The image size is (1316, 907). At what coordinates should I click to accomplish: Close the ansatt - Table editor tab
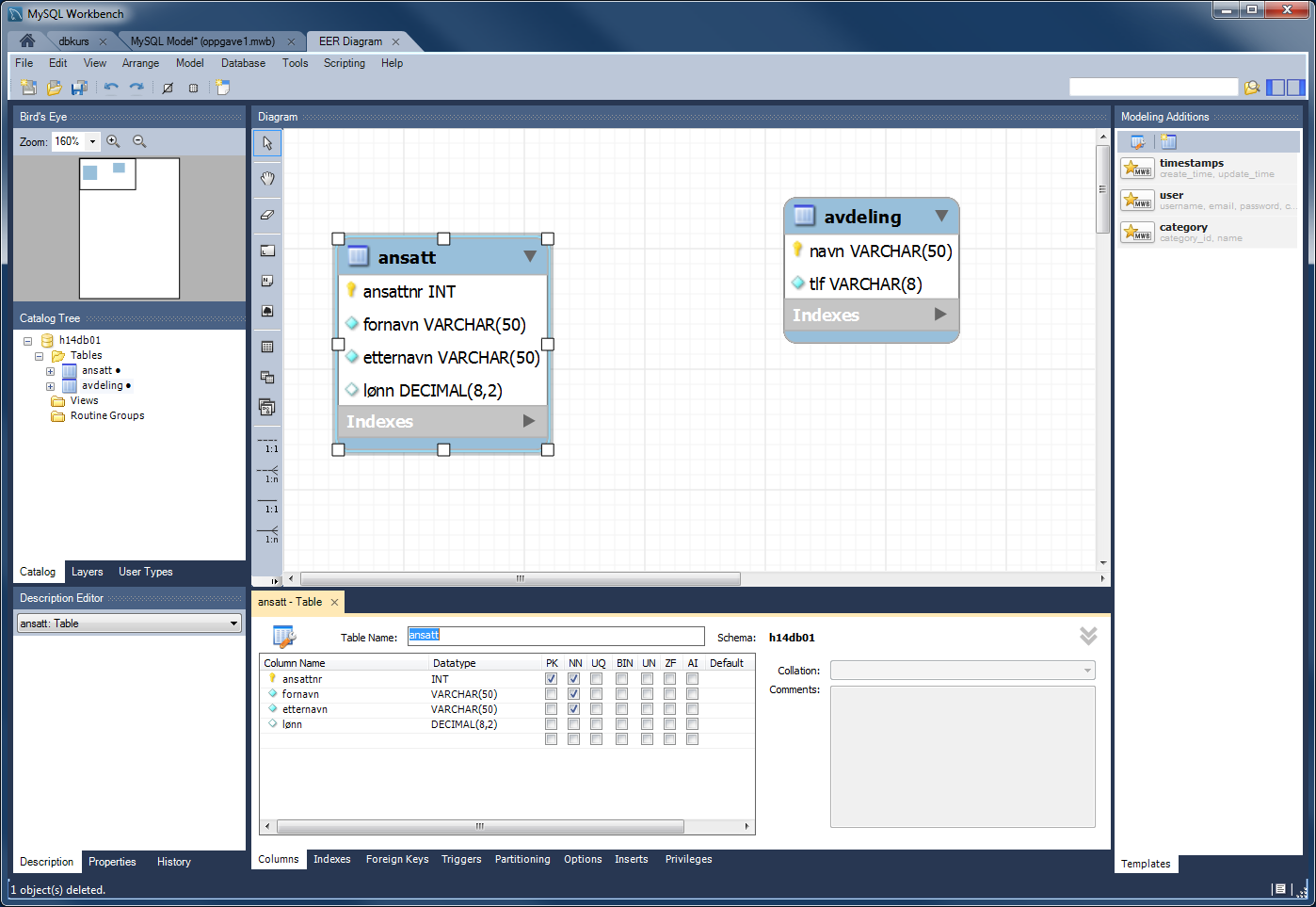pos(334,603)
